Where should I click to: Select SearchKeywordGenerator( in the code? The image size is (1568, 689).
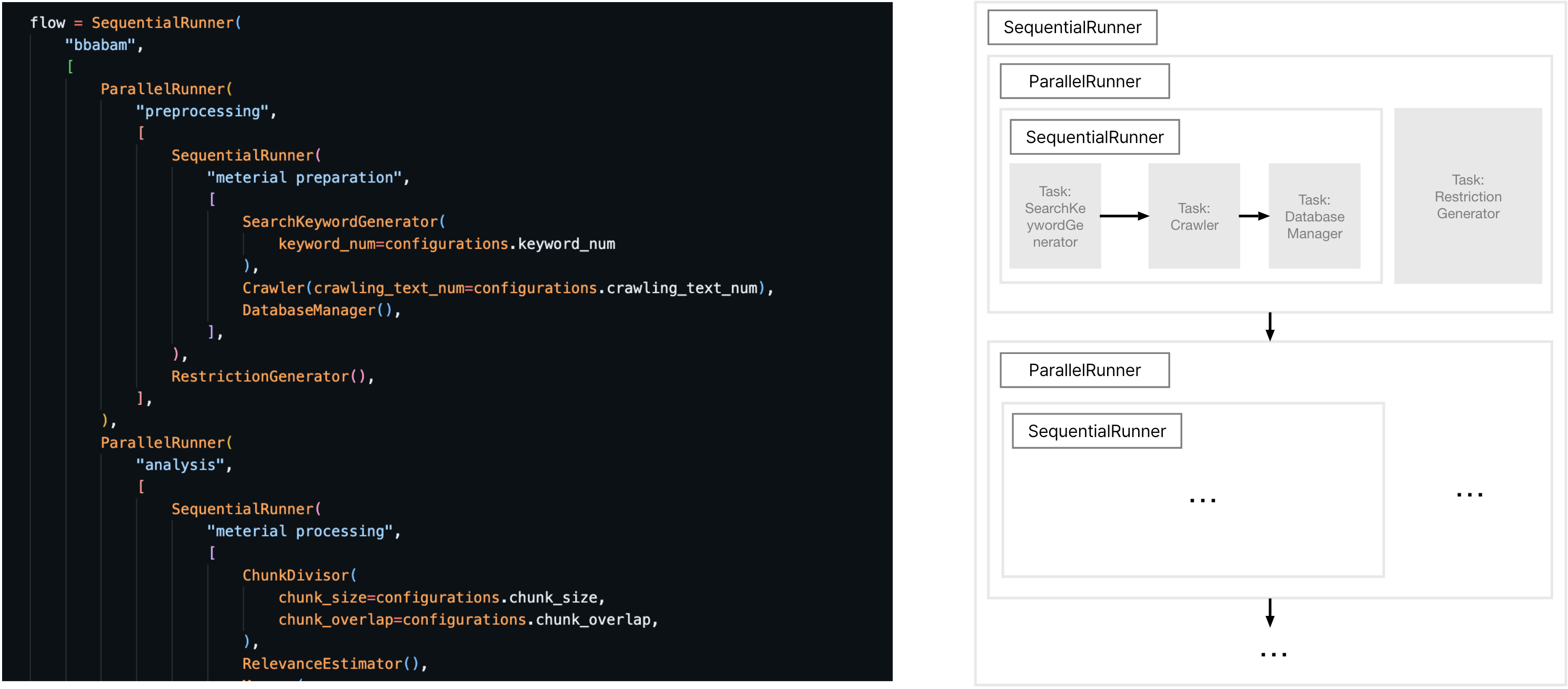(x=344, y=221)
